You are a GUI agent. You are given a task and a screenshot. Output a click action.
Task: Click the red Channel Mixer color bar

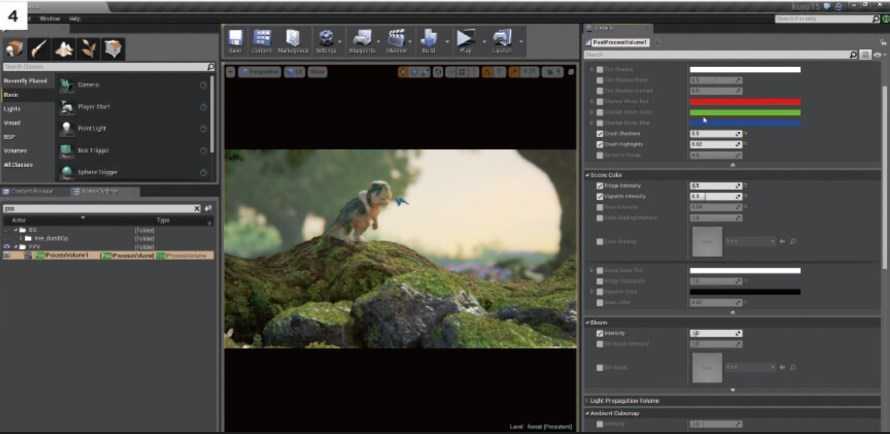pos(744,102)
